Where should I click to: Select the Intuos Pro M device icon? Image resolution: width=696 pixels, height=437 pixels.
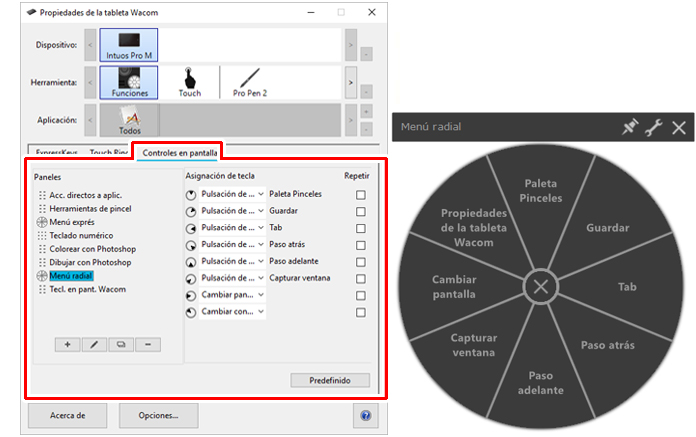130,46
